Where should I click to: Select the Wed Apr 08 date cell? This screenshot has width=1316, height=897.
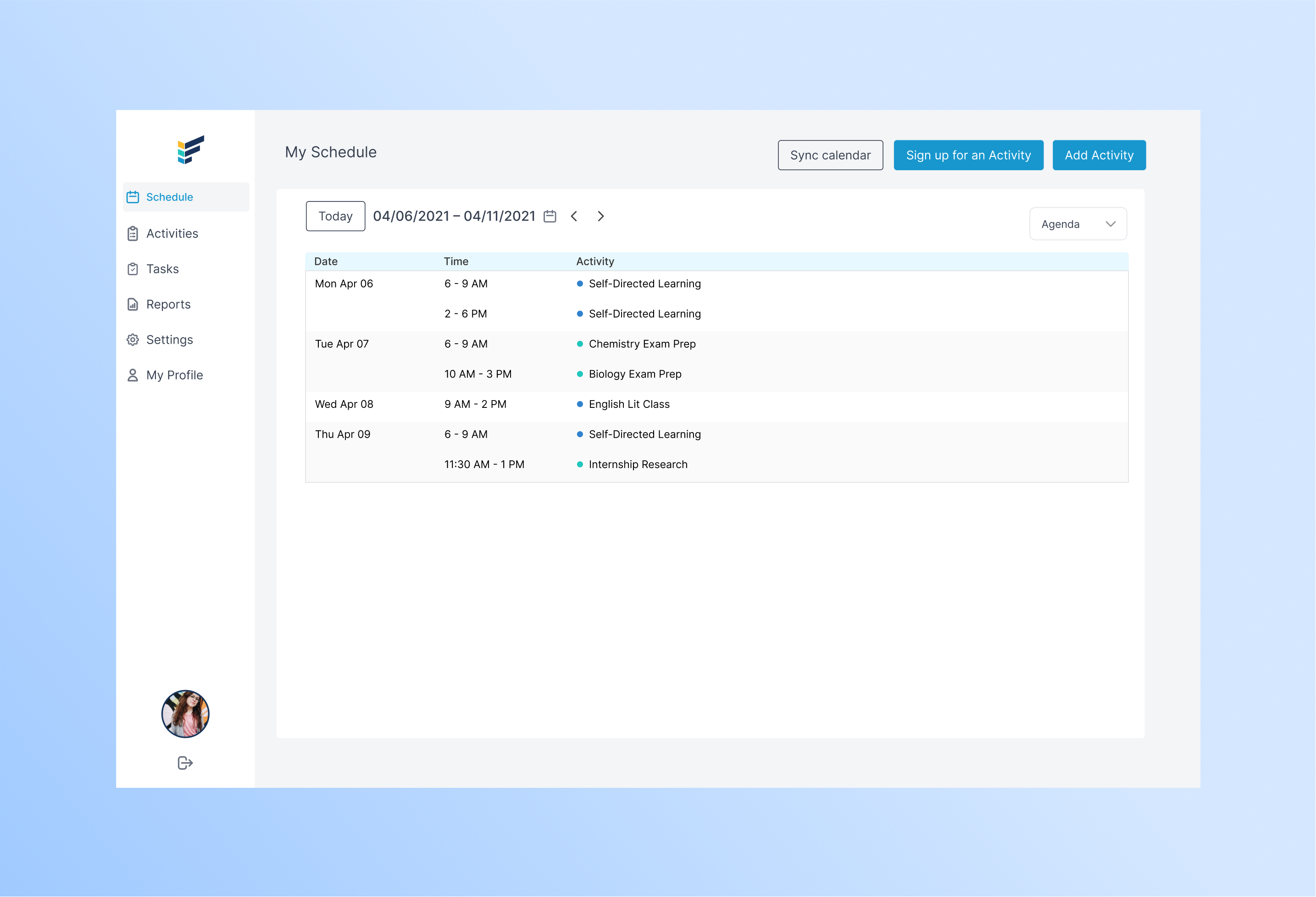coord(344,404)
